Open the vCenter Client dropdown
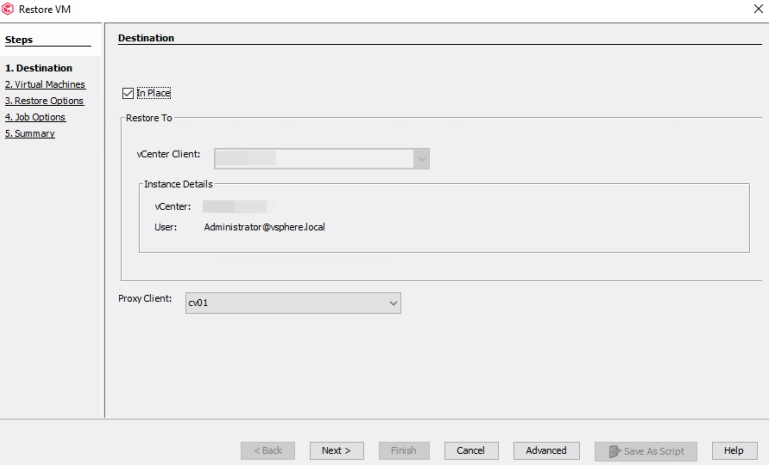 click(x=421, y=158)
